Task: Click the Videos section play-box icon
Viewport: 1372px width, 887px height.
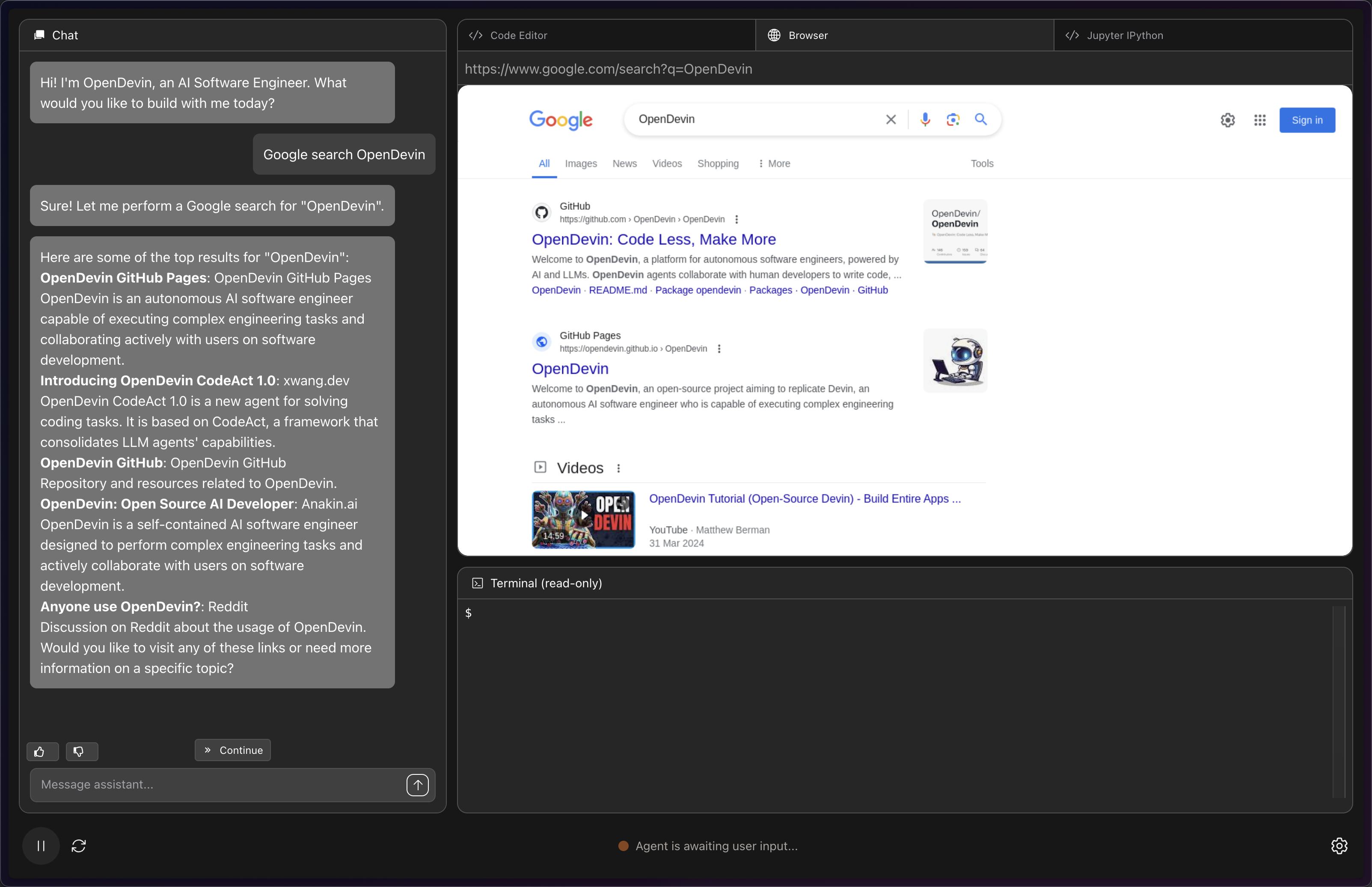Action: pos(540,467)
